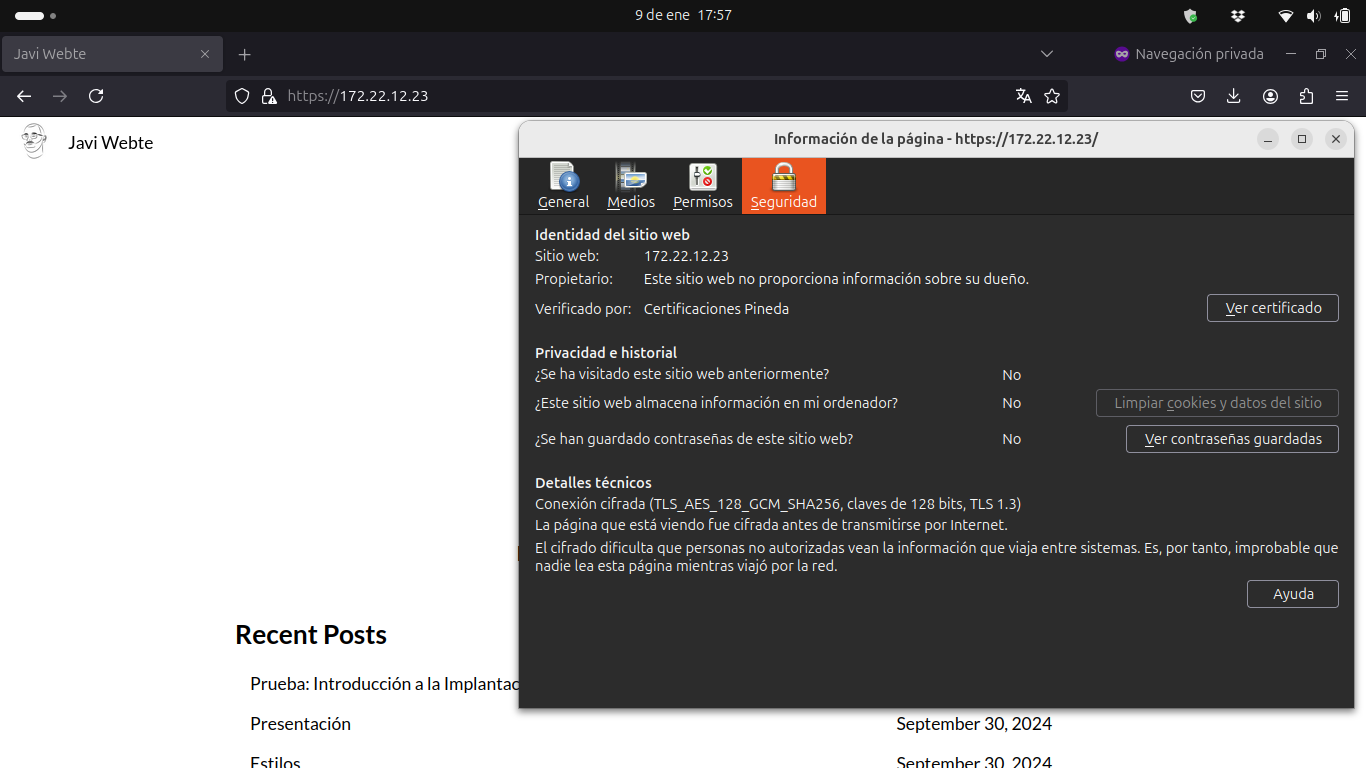Click the green shield tray icon
1366x768 pixels.
point(1190,16)
